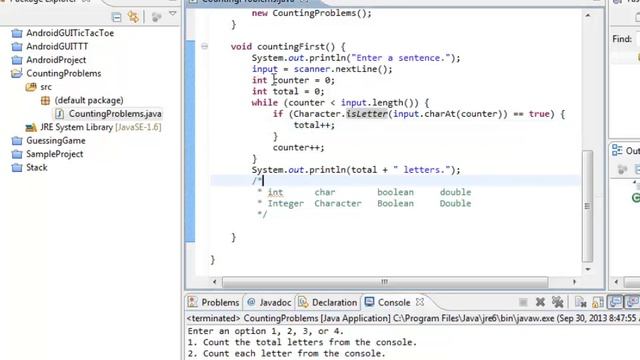Click the focus task icon in Package Explorer
The image size is (640, 360).
(x=156, y=17)
